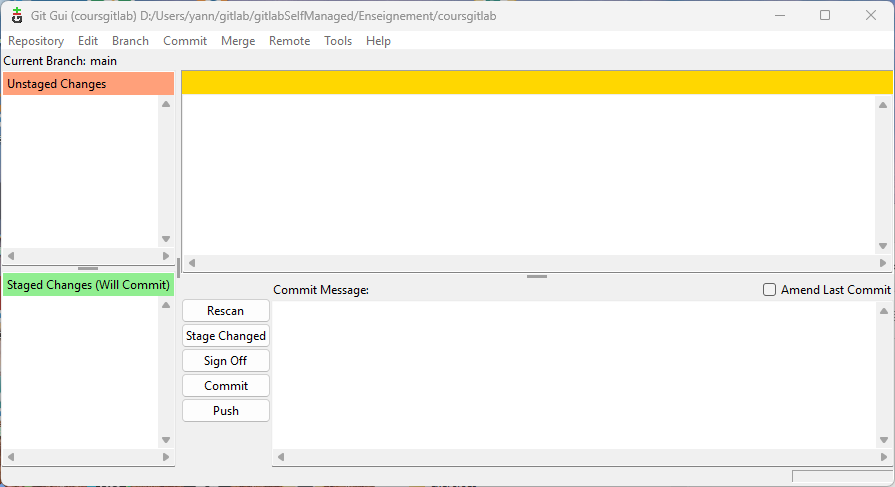The image size is (895, 487).
Task: Click the Stage Changed button
Action: tap(225, 336)
